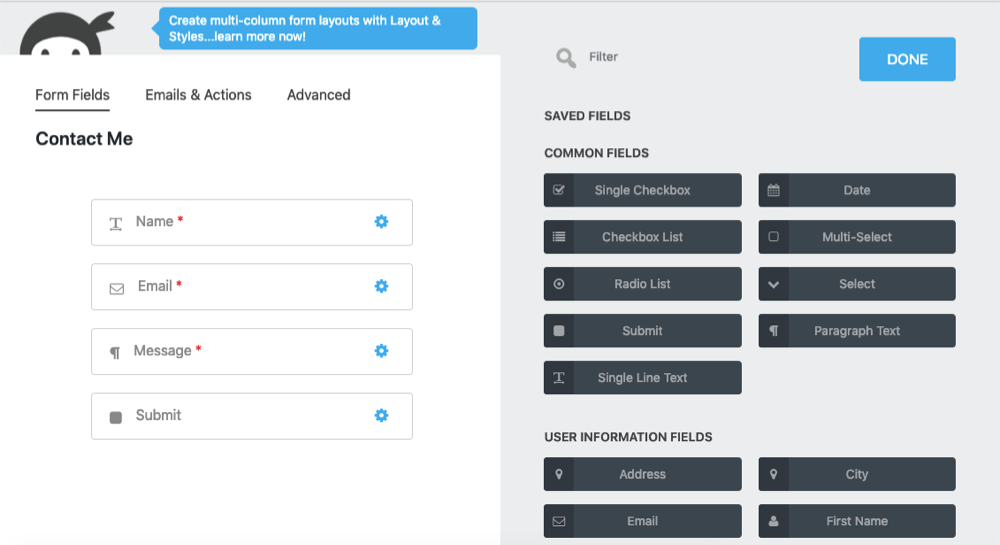Add a Paragraph Text field
Image resolution: width=1000 pixels, height=545 pixels.
tap(856, 331)
